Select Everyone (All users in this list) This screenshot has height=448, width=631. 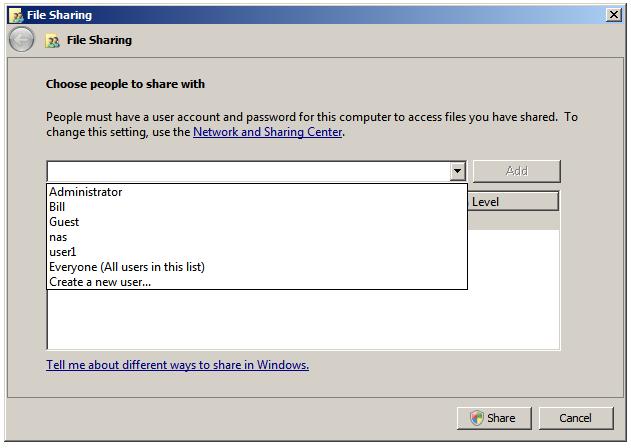[x=127, y=267]
